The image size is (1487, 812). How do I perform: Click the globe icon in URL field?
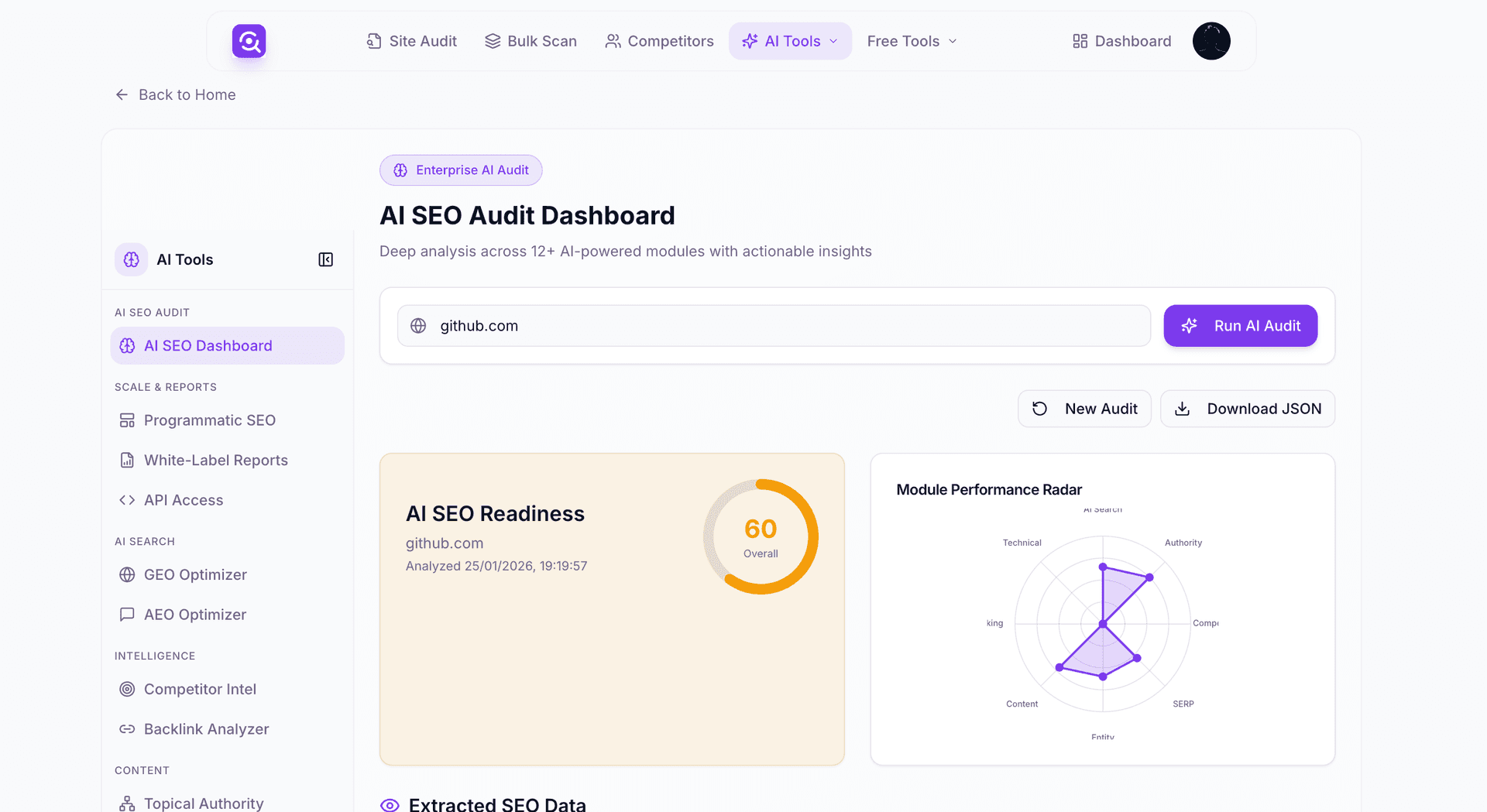[x=418, y=326]
